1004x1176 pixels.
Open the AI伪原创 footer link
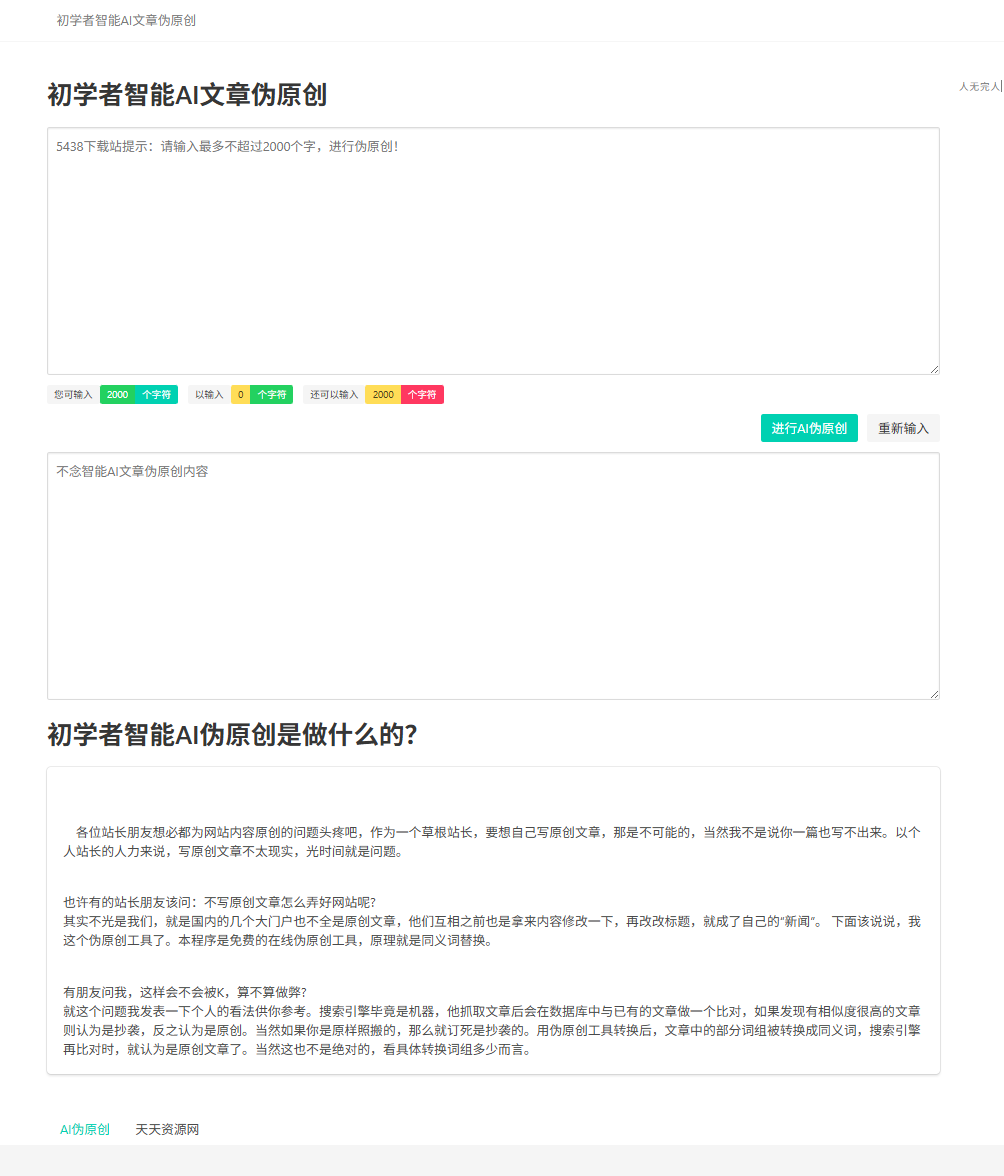pos(84,1129)
